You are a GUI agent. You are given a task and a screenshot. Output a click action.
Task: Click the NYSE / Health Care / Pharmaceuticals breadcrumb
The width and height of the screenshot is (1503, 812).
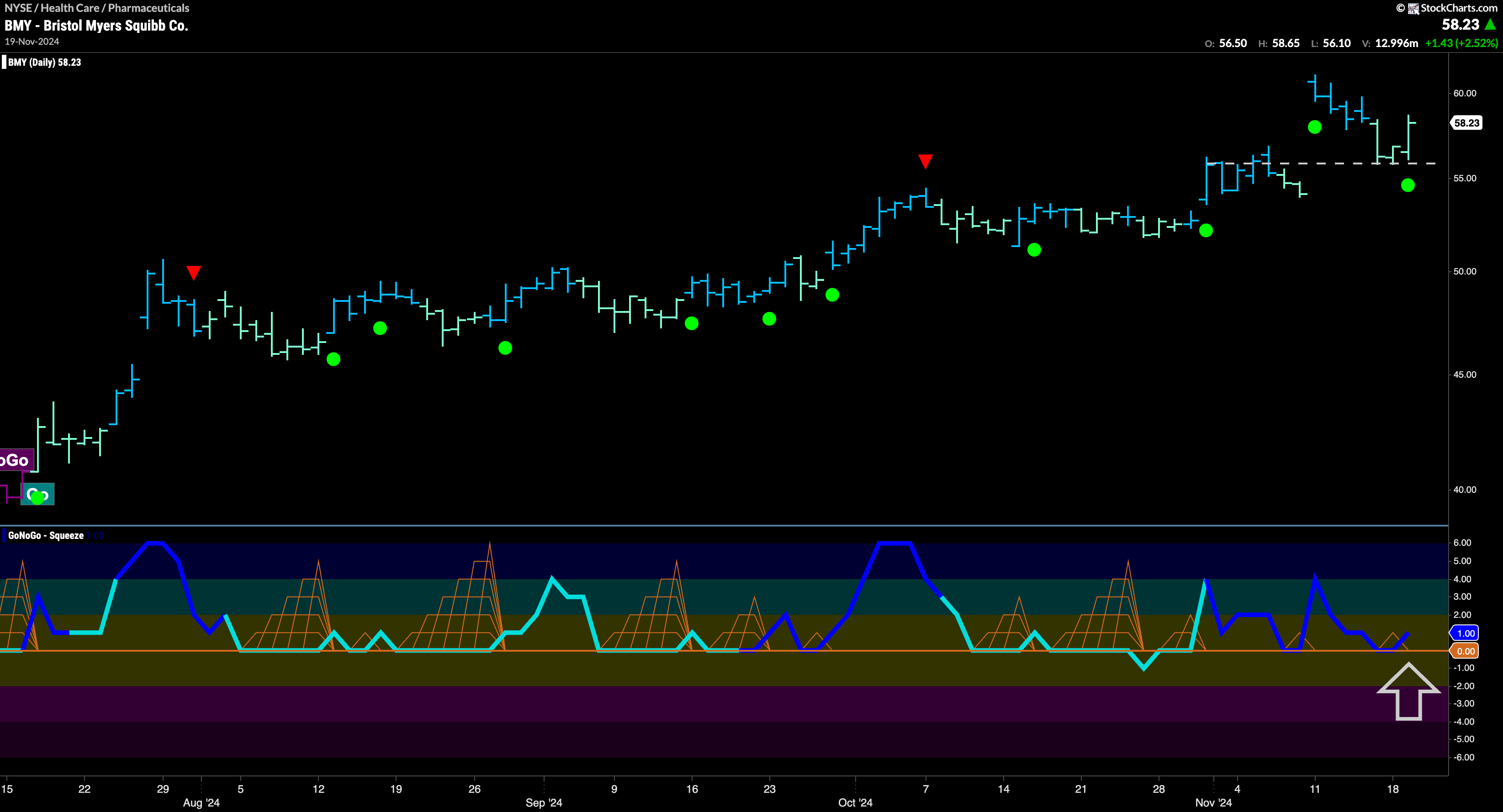(97, 8)
